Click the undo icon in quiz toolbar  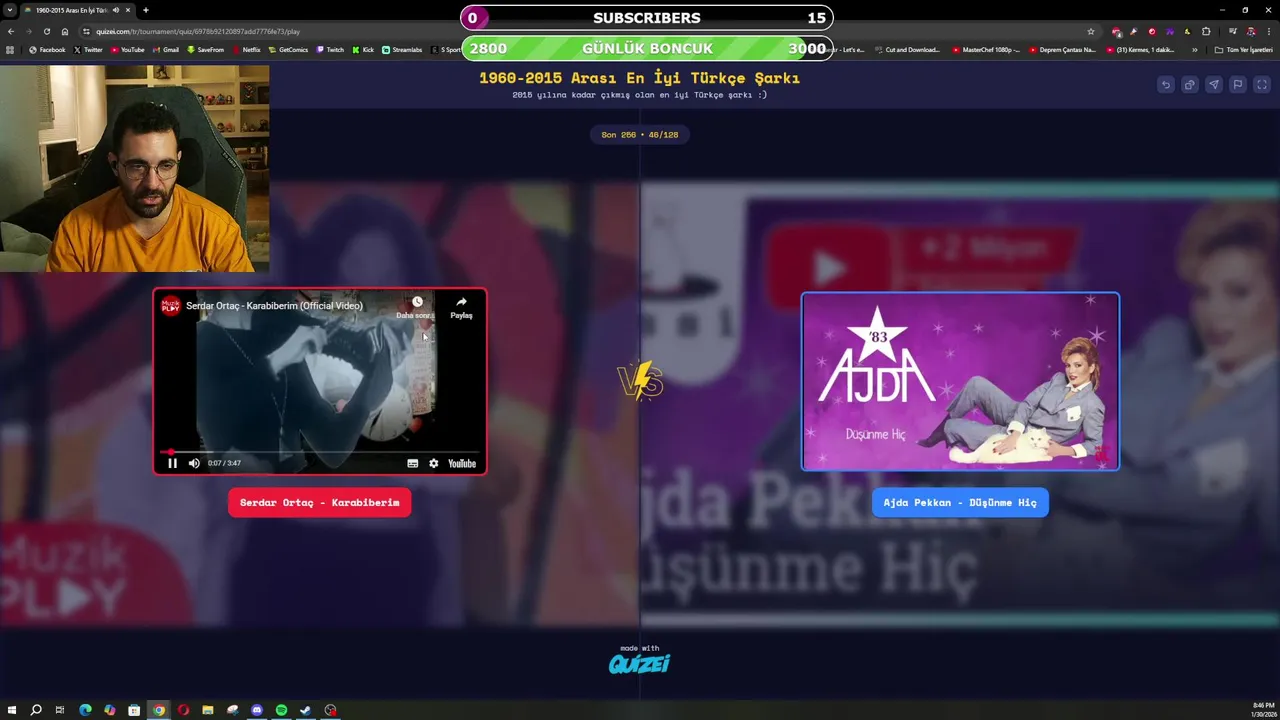click(x=1165, y=85)
